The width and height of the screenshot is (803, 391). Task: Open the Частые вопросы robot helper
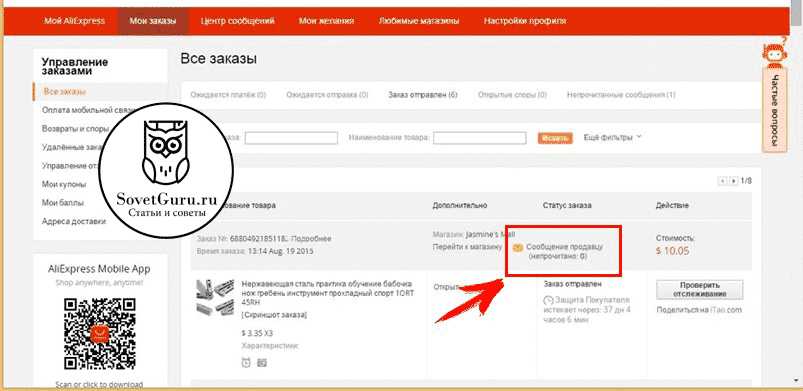coord(774,52)
